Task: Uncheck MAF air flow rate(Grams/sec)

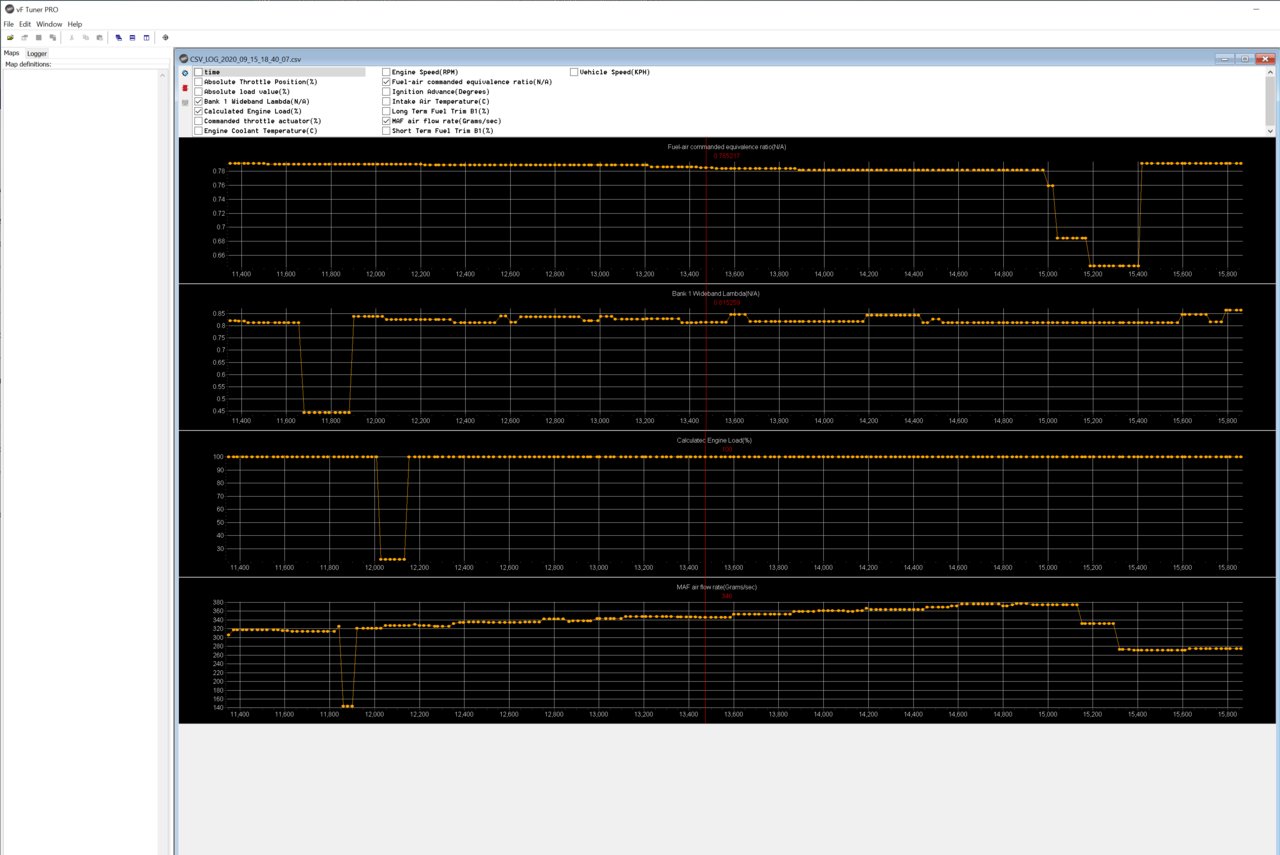Action: [x=386, y=121]
